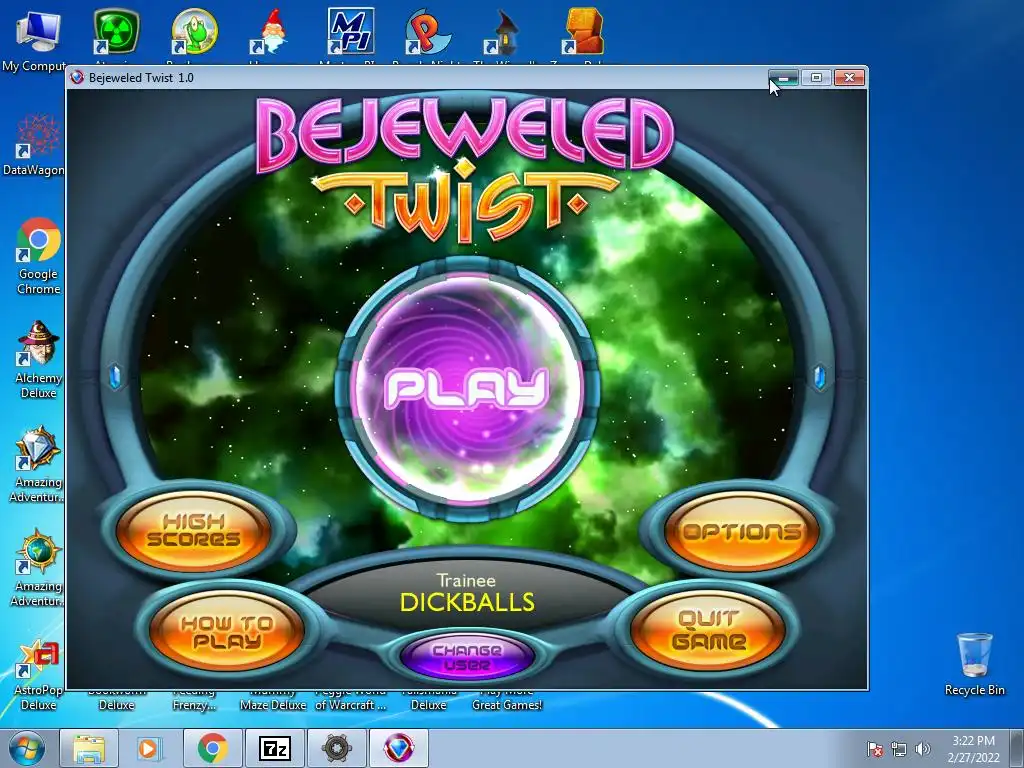The width and height of the screenshot is (1024, 768).
Task: Select the Recycle Bin on the desktop
Action: click(975, 664)
